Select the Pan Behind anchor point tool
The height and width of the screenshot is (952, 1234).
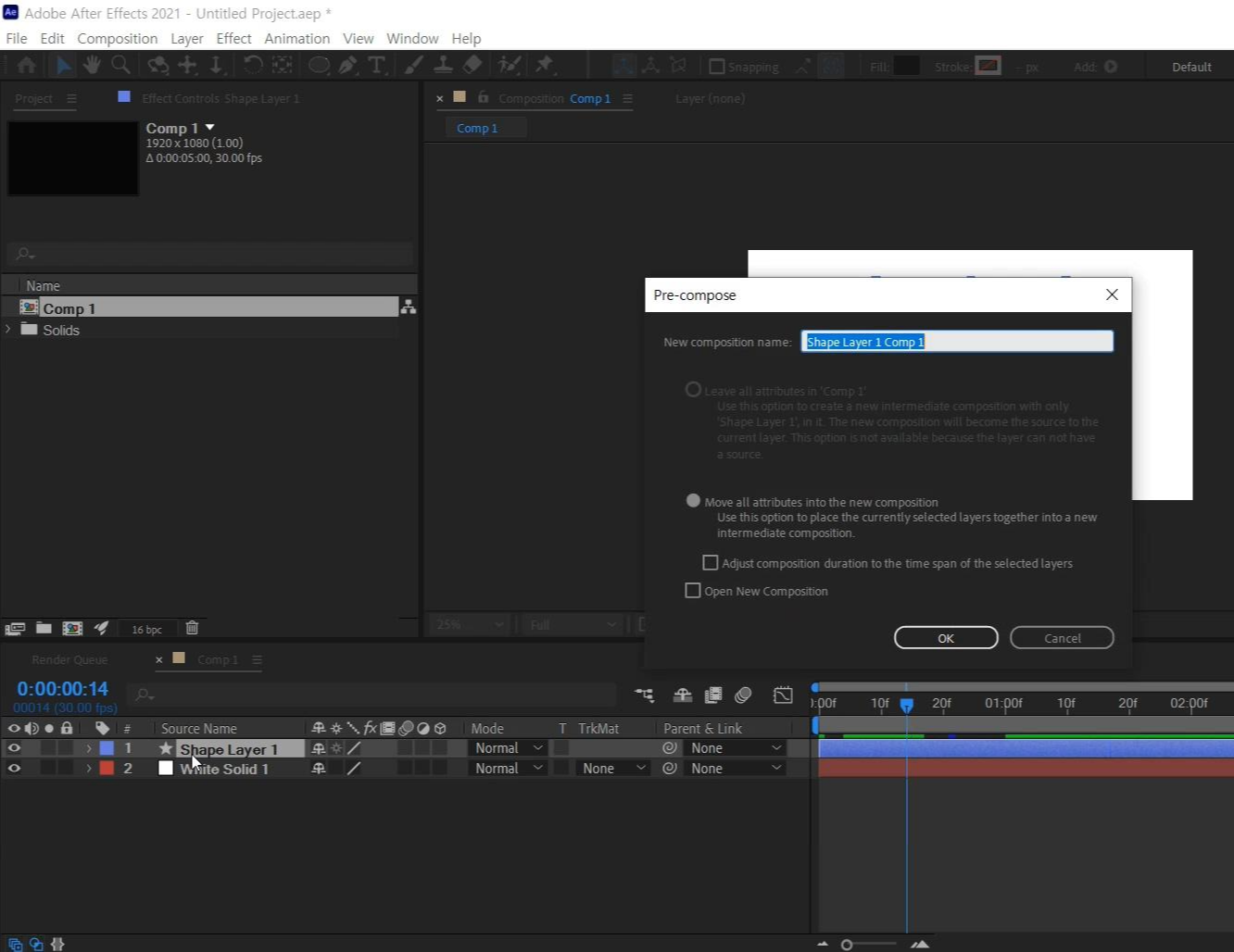pos(282,66)
